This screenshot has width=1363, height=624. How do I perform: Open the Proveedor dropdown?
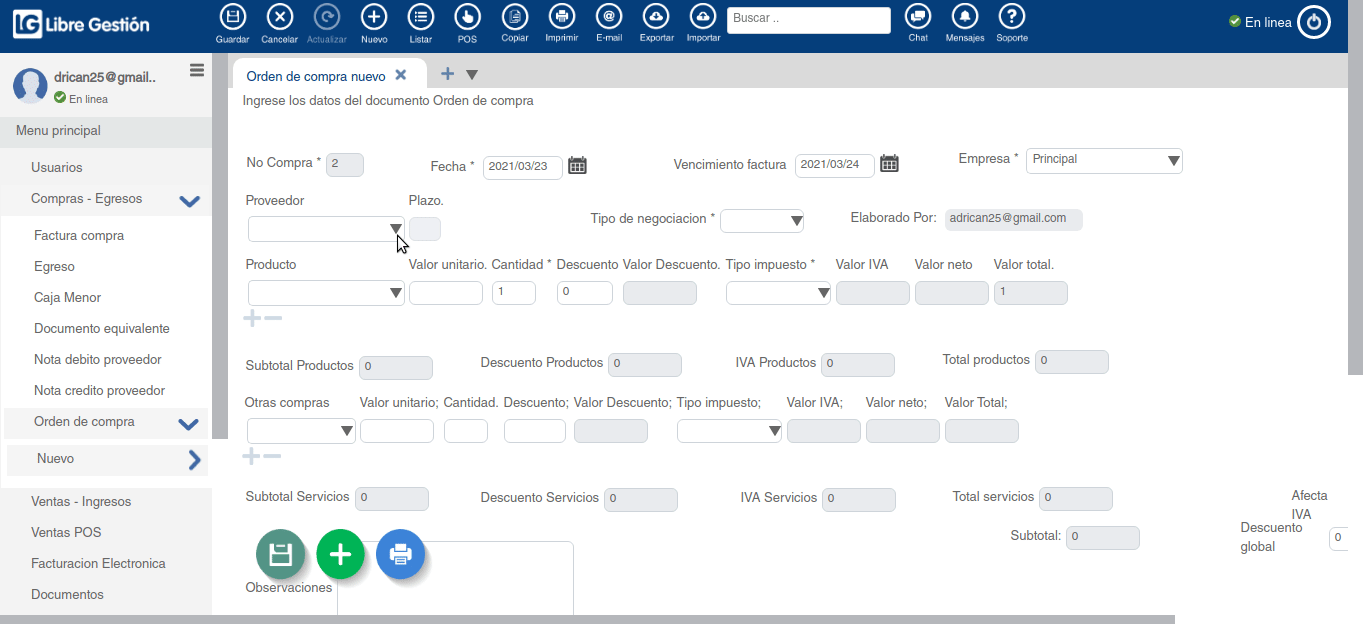tap(326, 229)
